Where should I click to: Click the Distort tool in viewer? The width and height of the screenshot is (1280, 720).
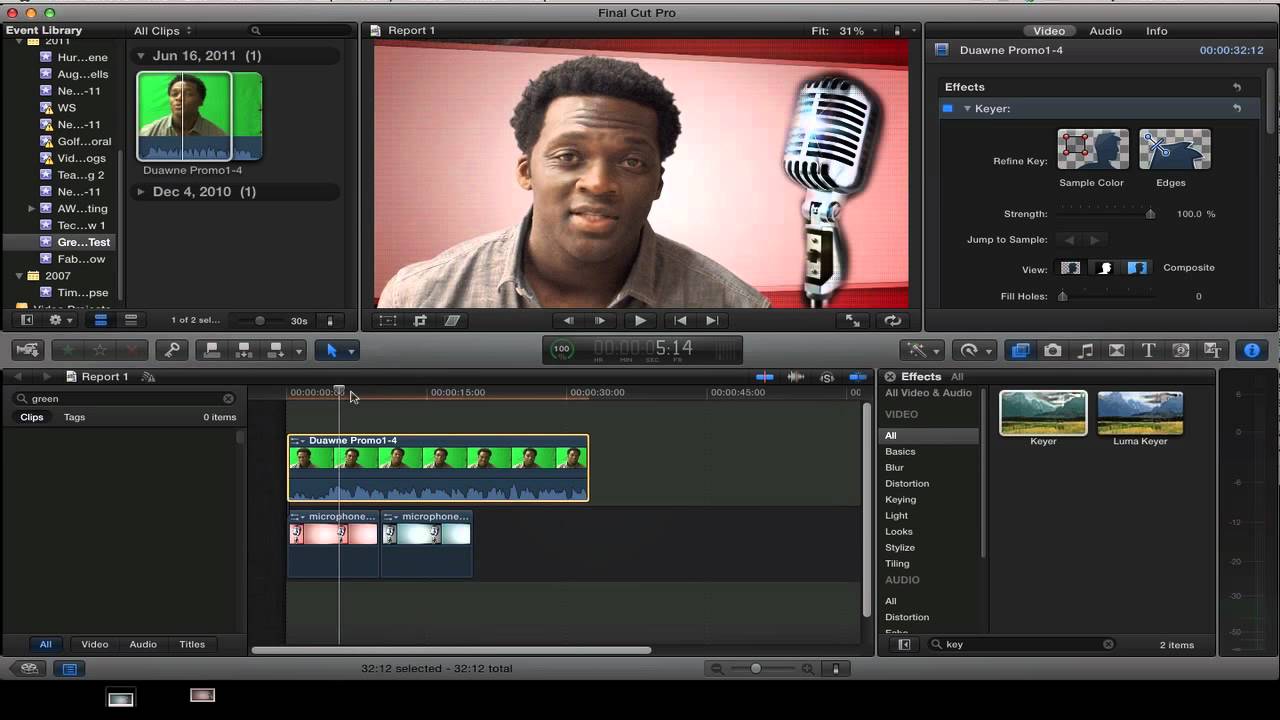(x=452, y=321)
